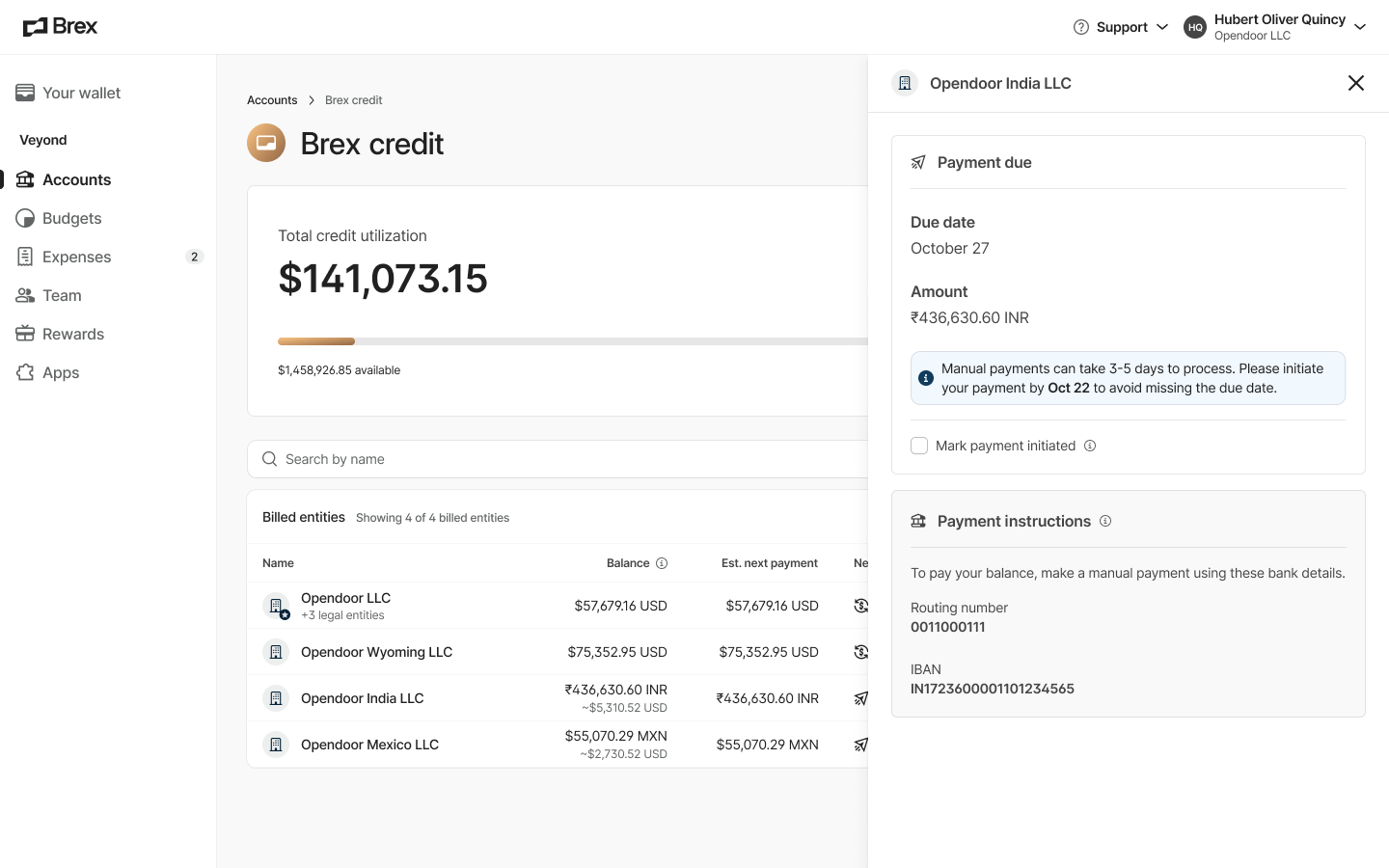Image resolution: width=1389 pixels, height=868 pixels.
Task: Click the Expenses badge showing 2
Action: point(195,257)
